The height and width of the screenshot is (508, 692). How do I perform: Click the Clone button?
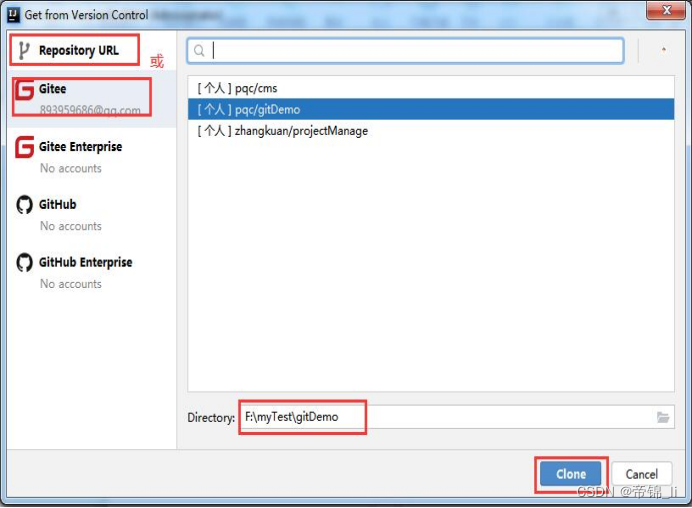coord(571,474)
